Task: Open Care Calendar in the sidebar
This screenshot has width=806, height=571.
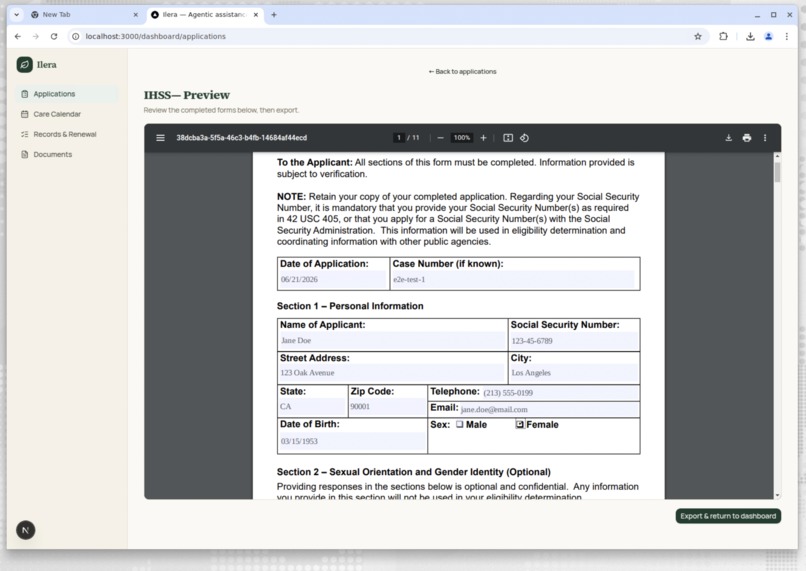Action: 67,114
